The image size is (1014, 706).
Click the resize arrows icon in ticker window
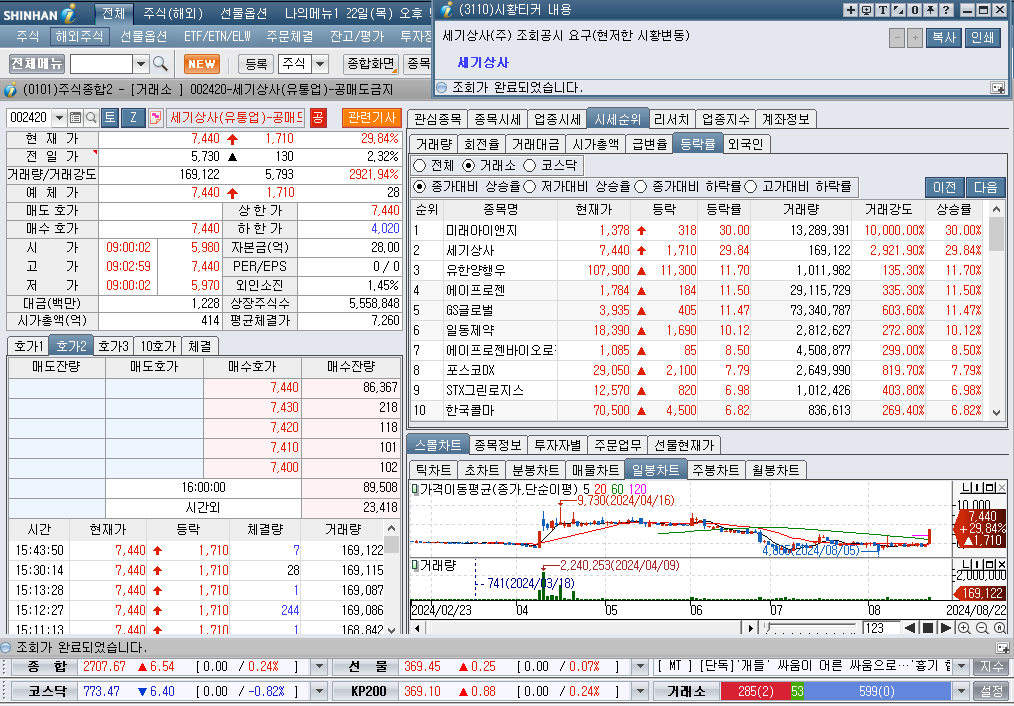coord(898,10)
